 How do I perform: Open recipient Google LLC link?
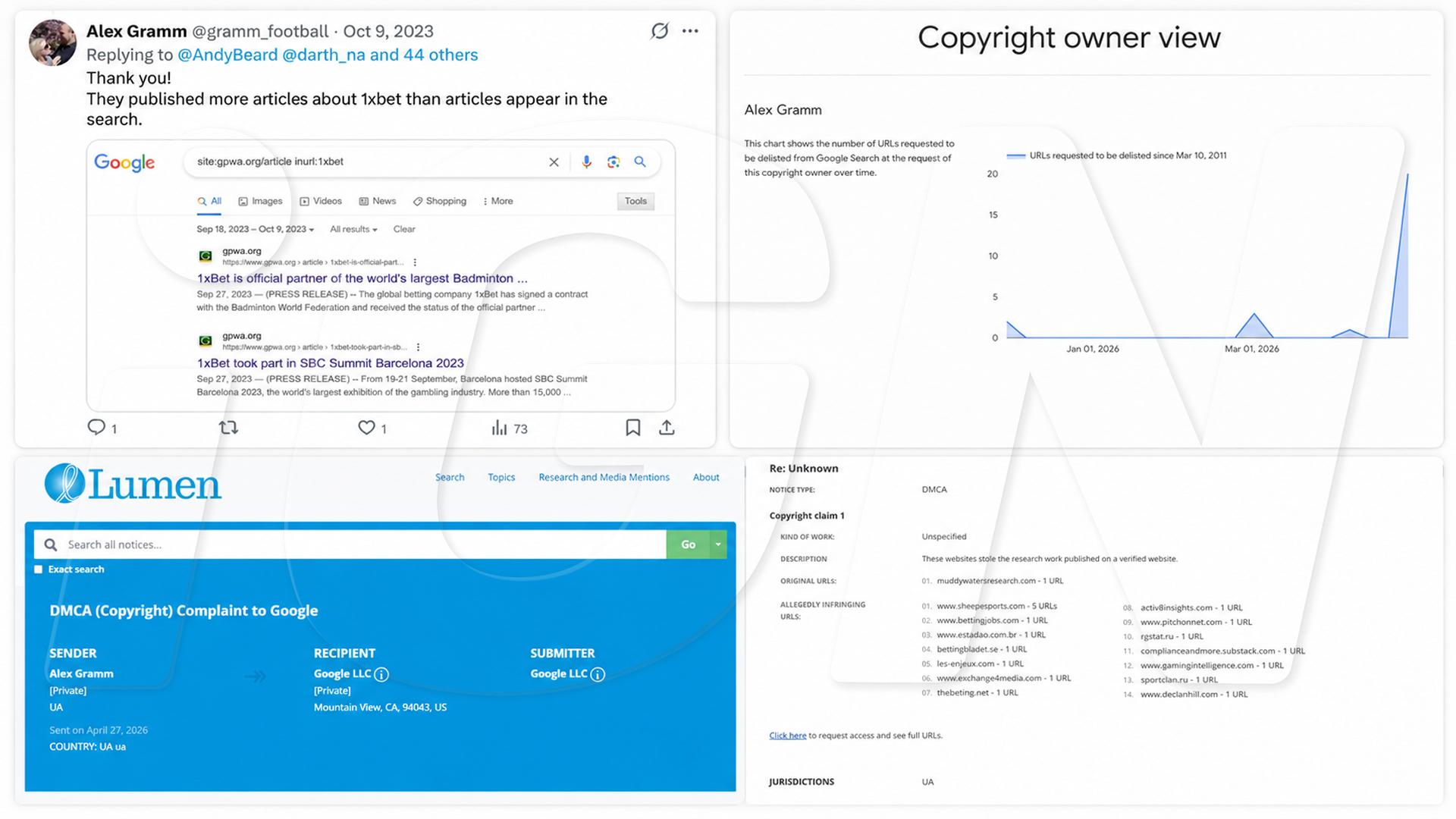pyautogui.click(x=343, y=673)
